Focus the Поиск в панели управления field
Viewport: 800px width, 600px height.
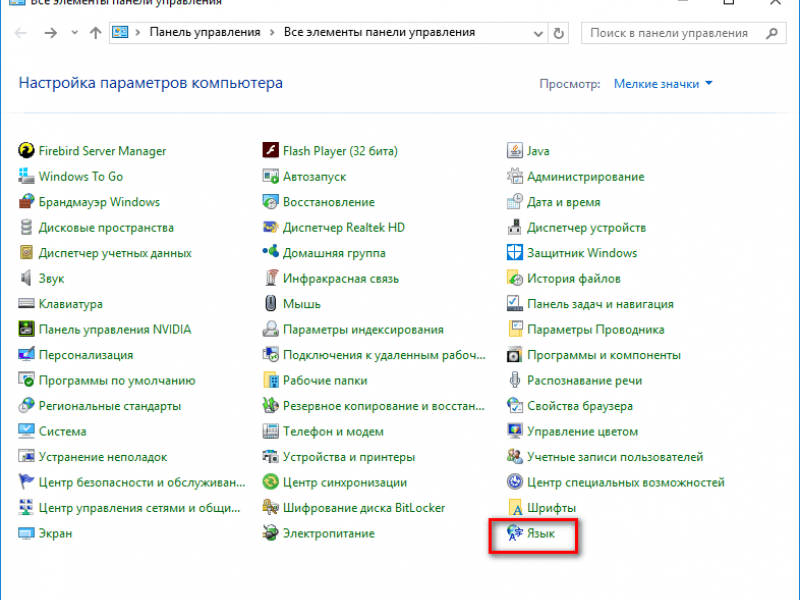(x=683, y=33)
